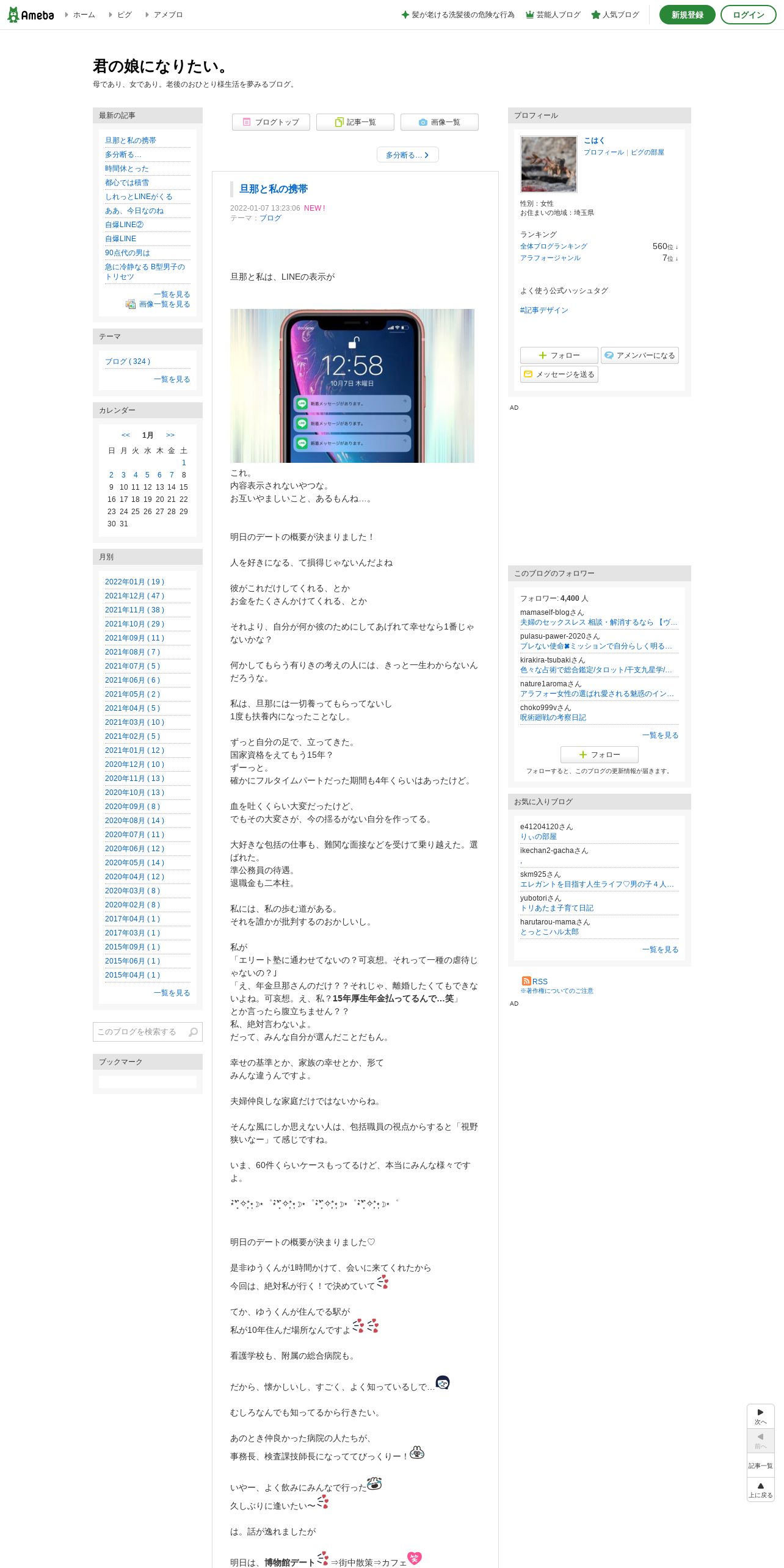Open theme link ブログ under article date
This screenshot has height=1568, width=784.
point(270,218)
